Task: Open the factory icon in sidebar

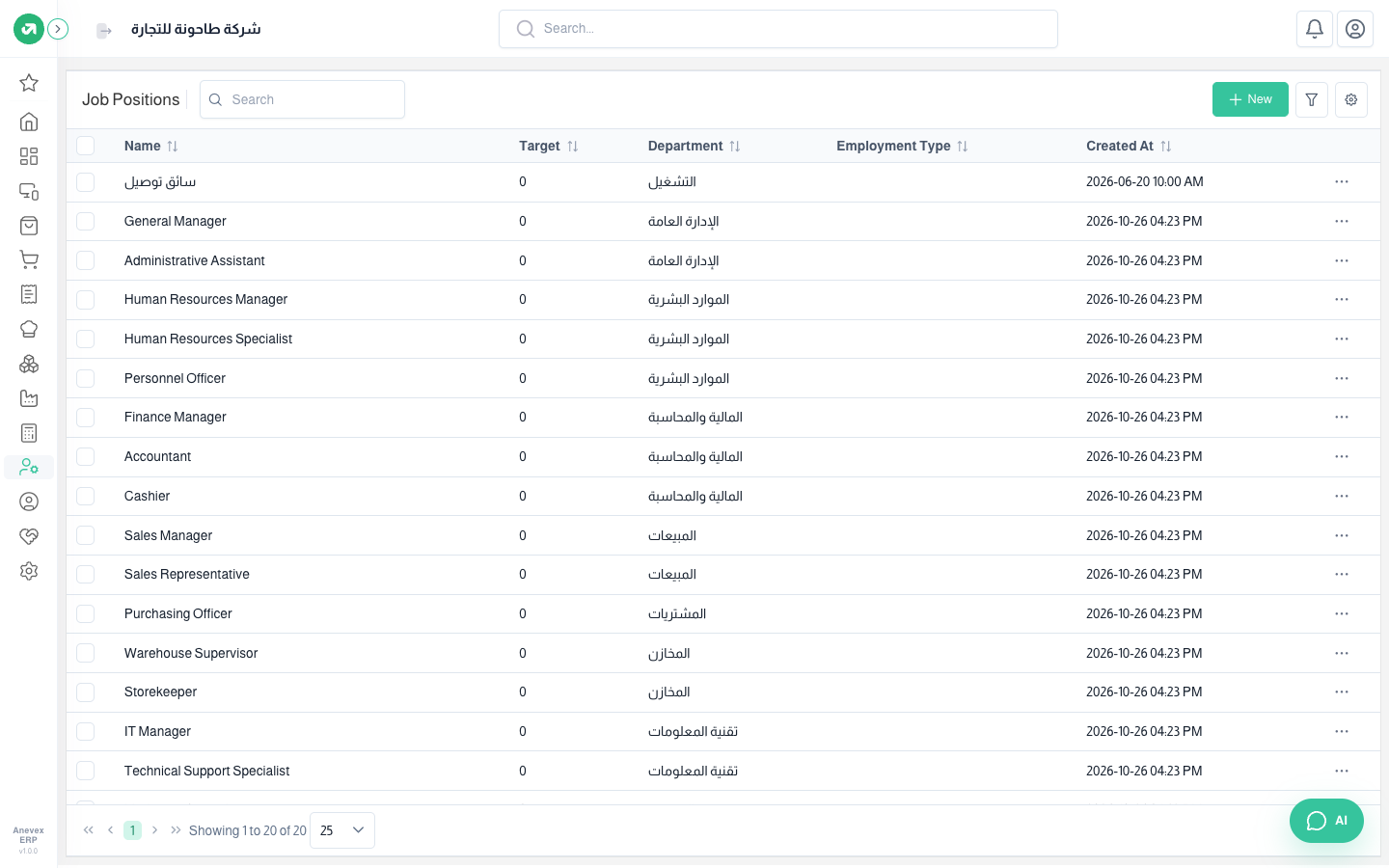Action: (x=29, y=398)
